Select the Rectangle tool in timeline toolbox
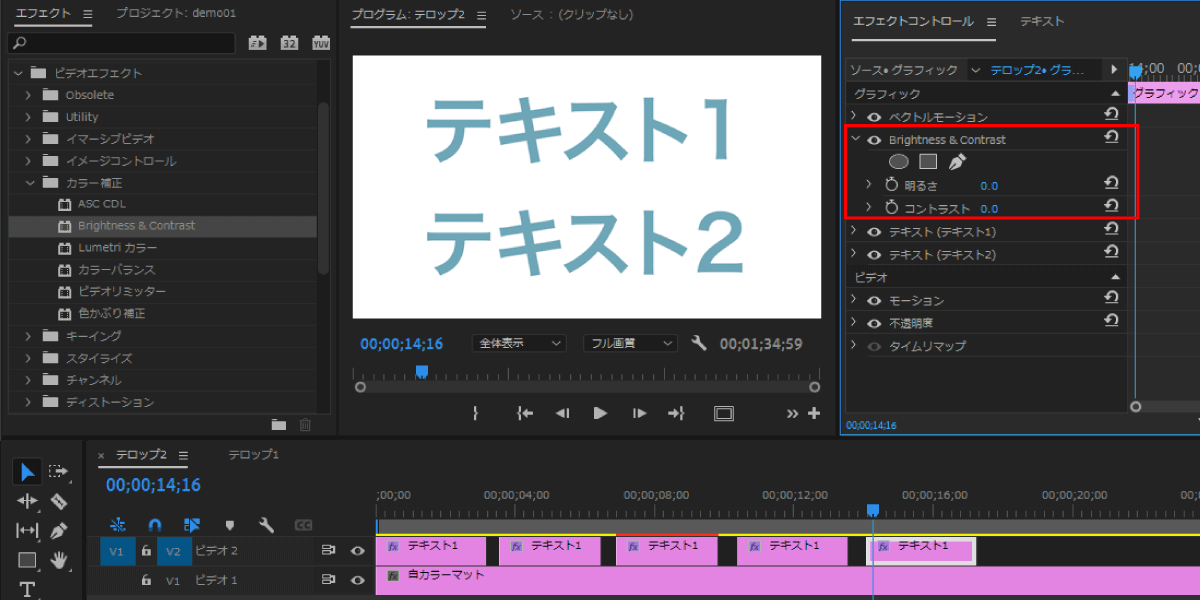Image resolution: width=1200 pixels, height=600 pixels. 27,560
